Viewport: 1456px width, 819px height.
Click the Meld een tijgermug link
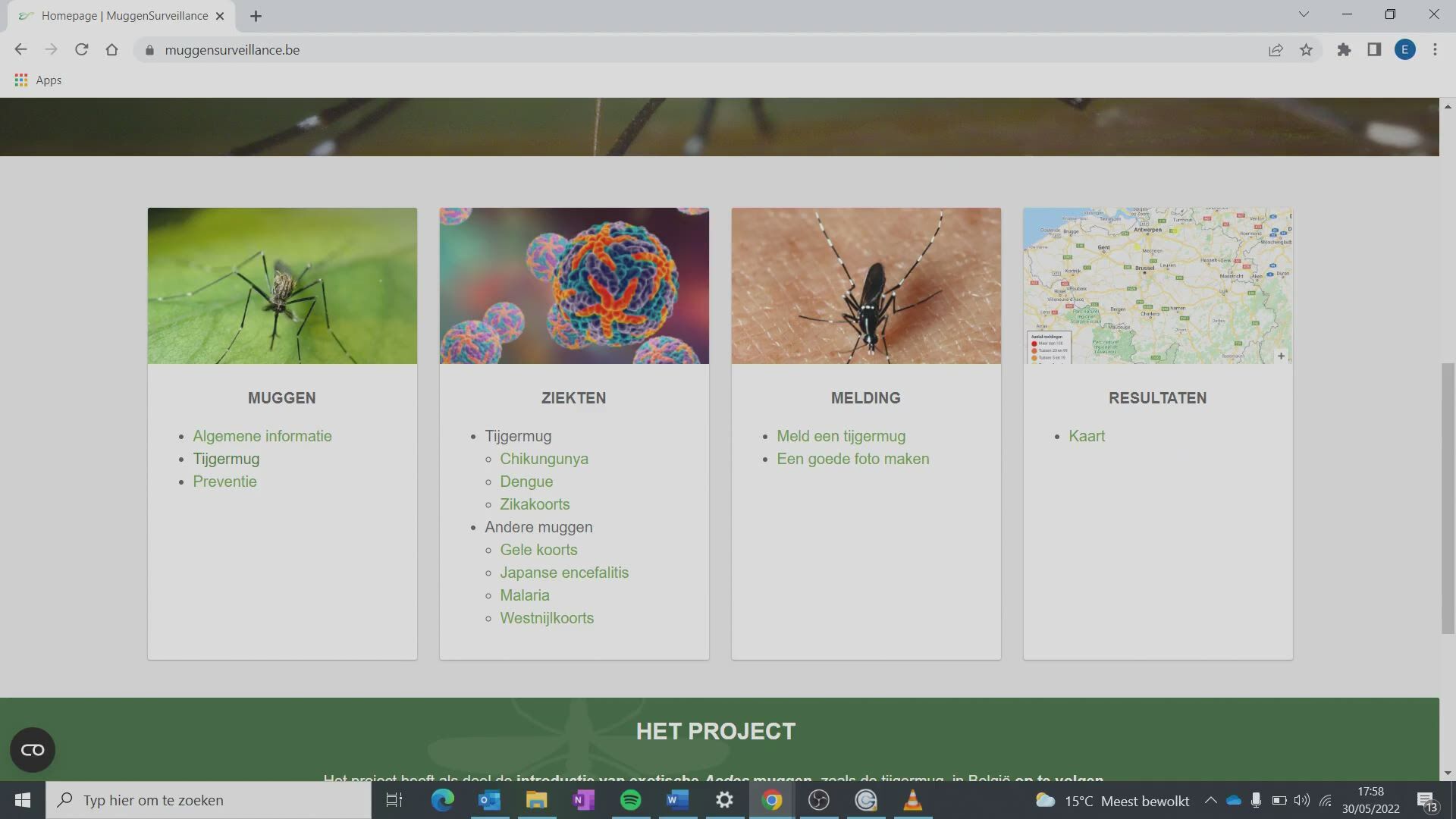pyautogui.click(x=840, y=436)
